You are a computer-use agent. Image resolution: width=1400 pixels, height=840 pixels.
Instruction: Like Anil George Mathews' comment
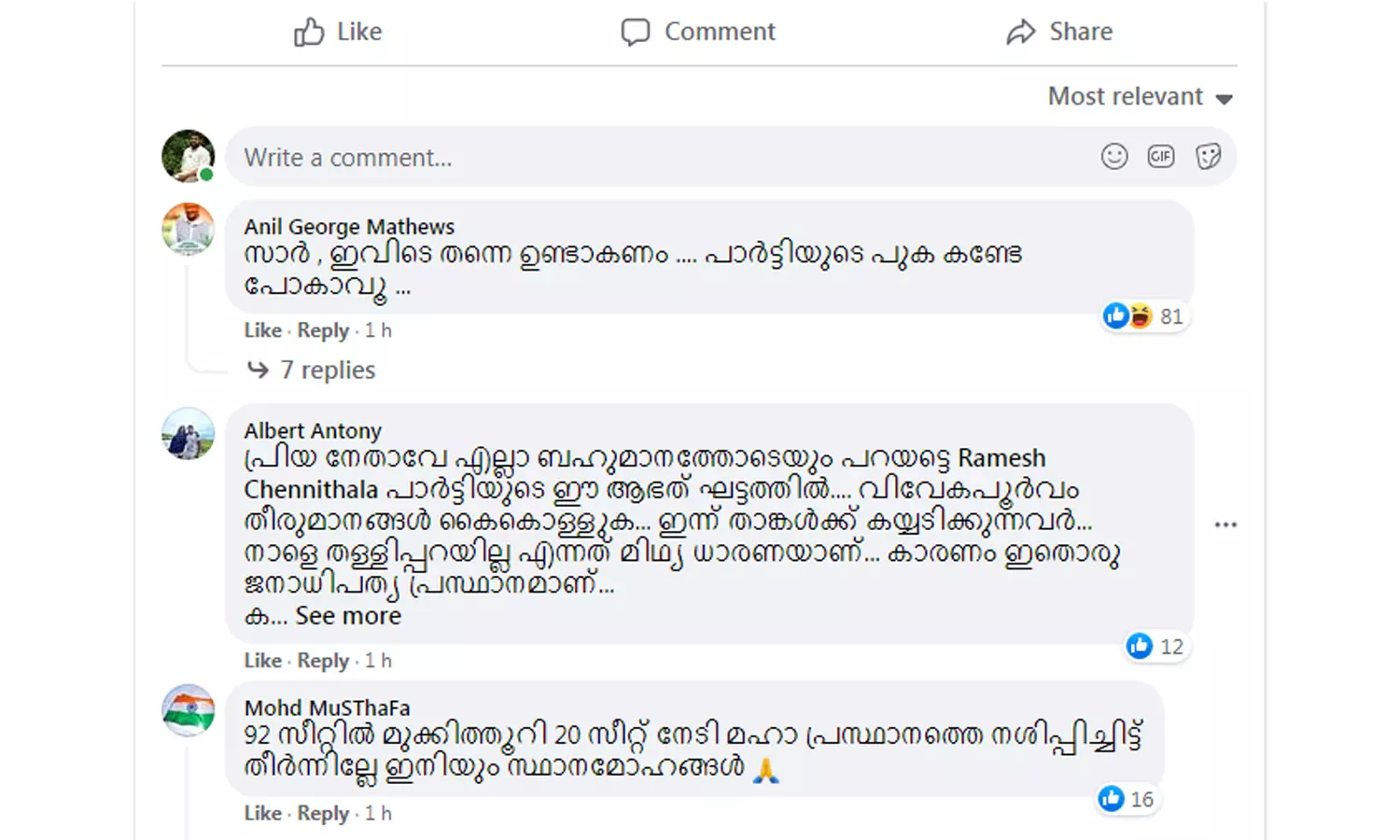point(262,330)
